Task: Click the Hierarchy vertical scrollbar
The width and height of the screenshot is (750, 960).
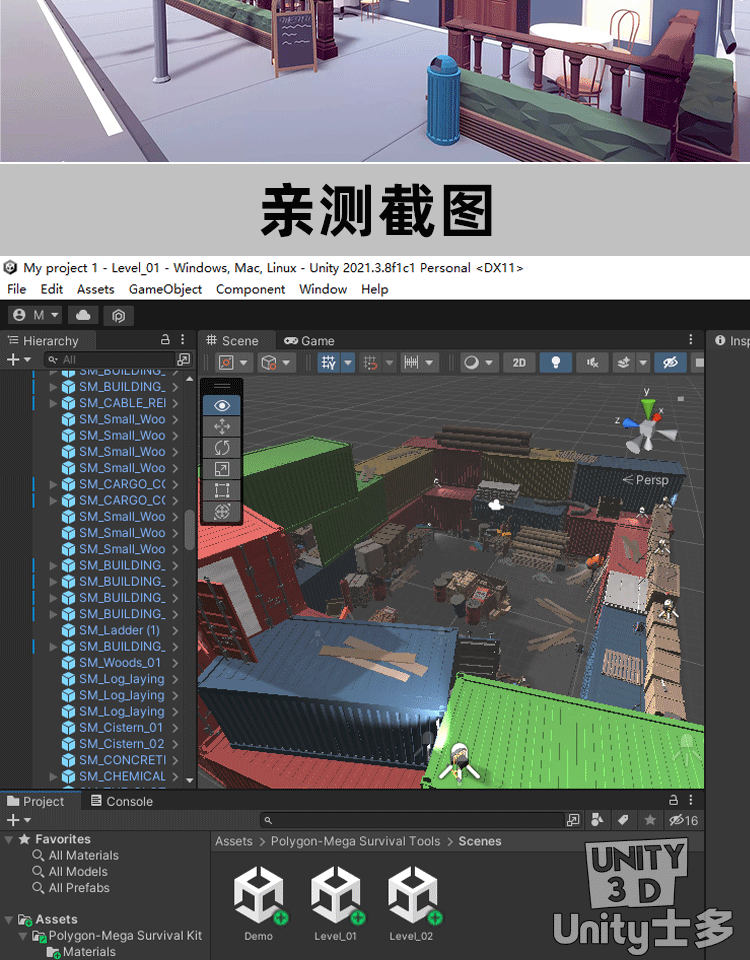Action: tap(190, 529)
